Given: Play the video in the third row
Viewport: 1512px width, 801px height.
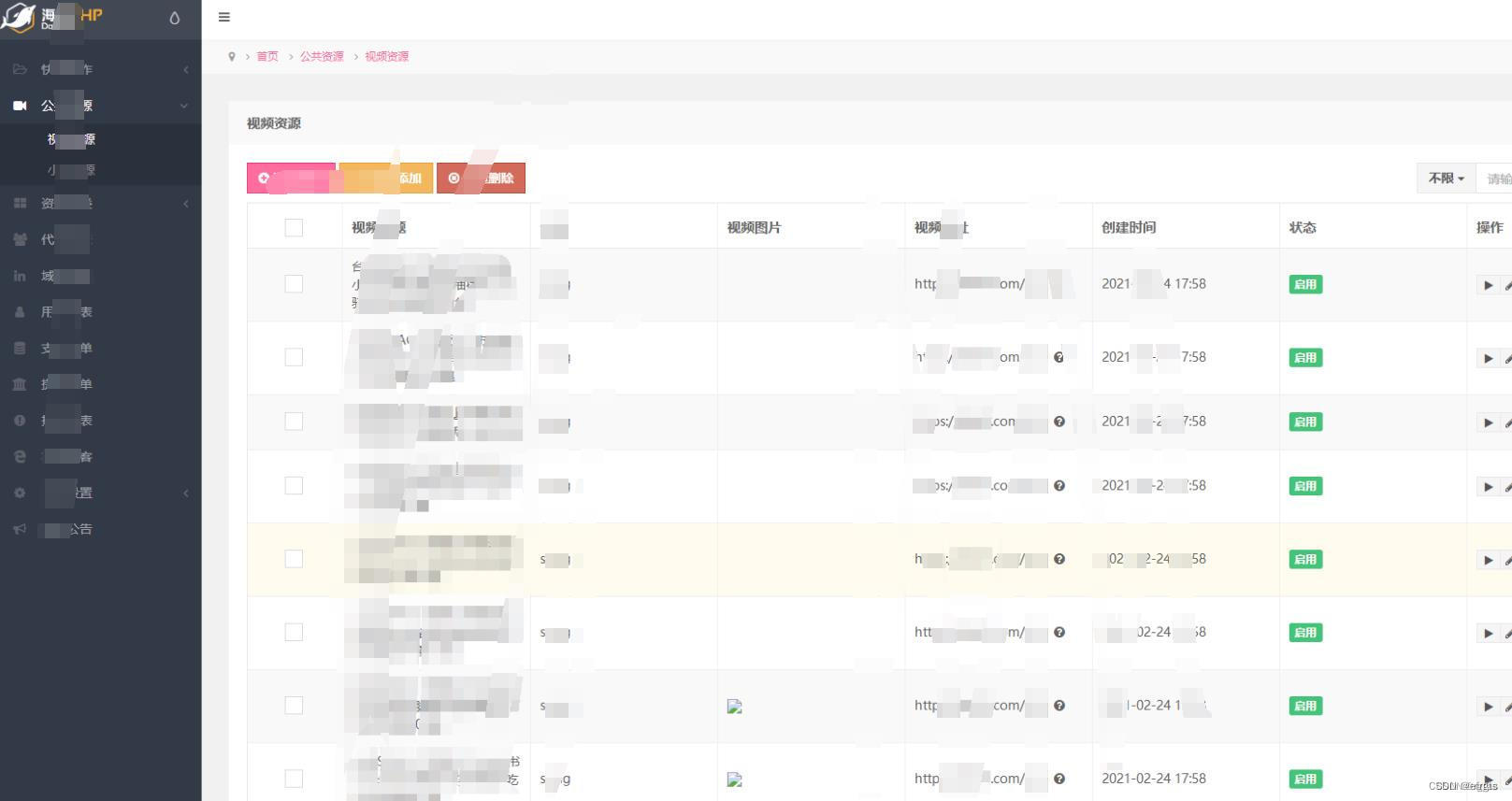Looking at the screenshot, I should tap(1488, 422).
